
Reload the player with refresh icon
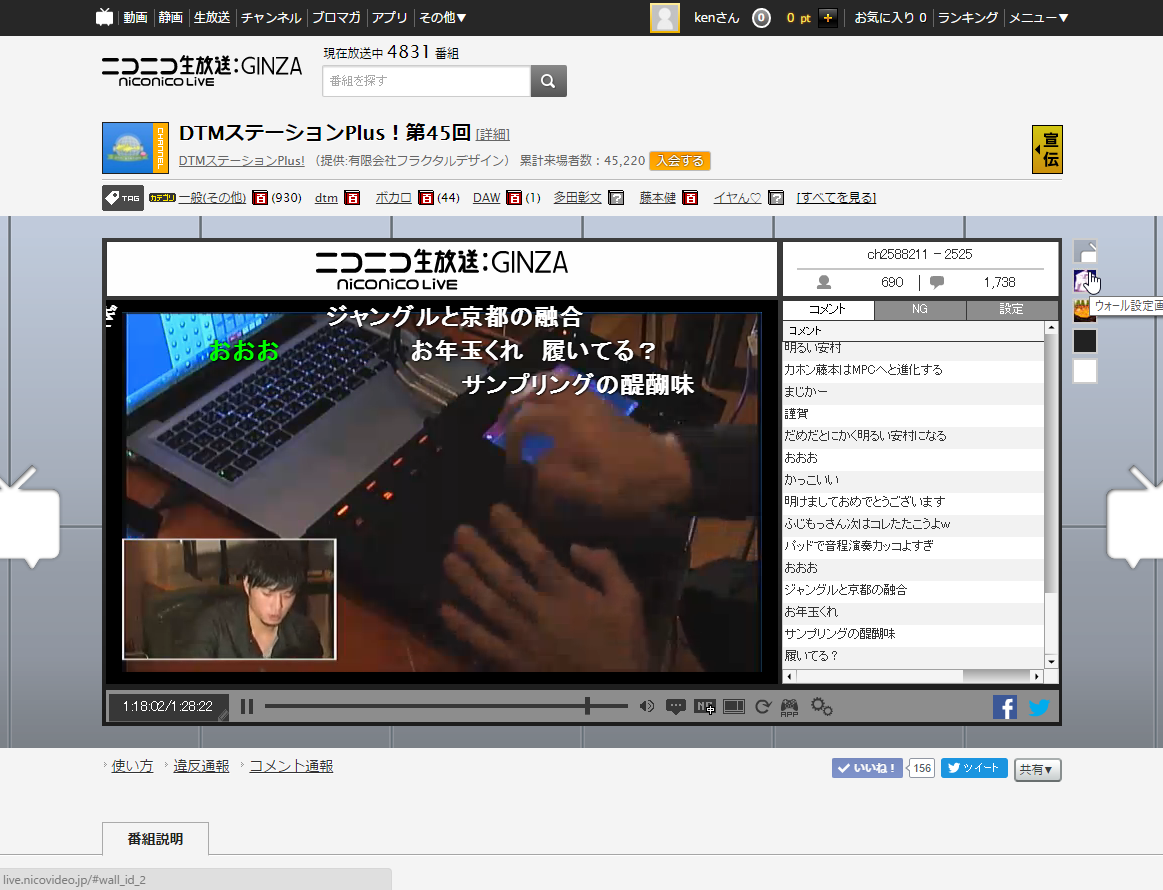tap(762, 707)
